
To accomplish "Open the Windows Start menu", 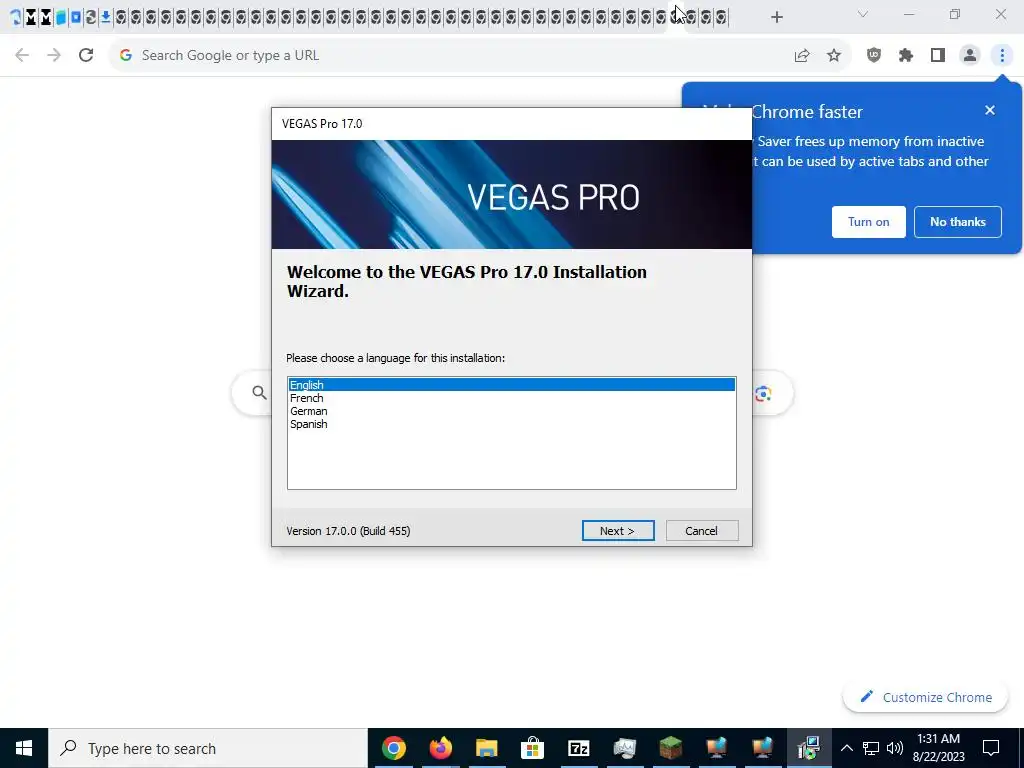I will pyautogui.click(x=24, y=748).
